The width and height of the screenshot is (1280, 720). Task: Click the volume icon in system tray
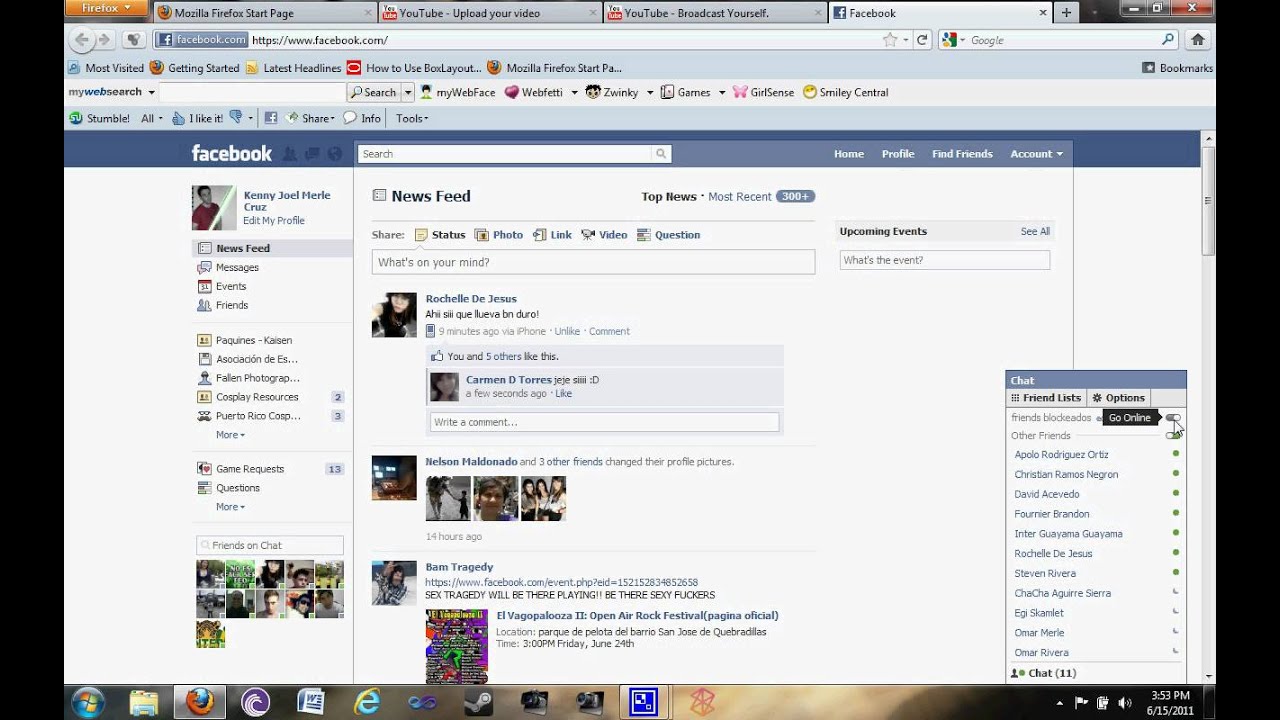click(1124, 702)
